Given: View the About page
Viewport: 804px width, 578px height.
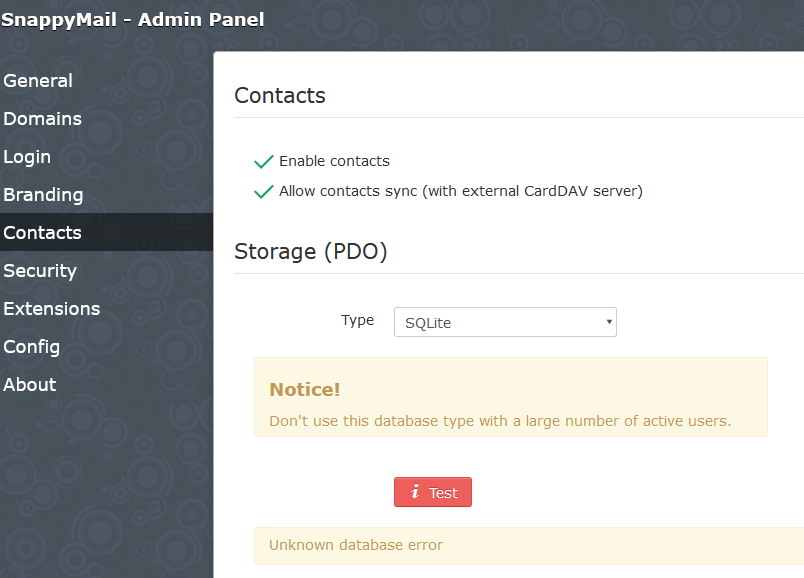Looking at the screenshot, I should pyautogui.click(x=29, y=384).
